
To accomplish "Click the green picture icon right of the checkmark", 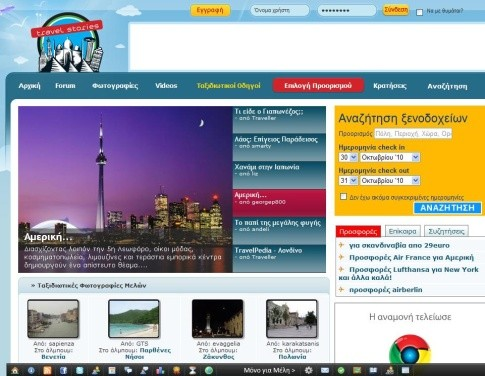I will coord(357,370).
